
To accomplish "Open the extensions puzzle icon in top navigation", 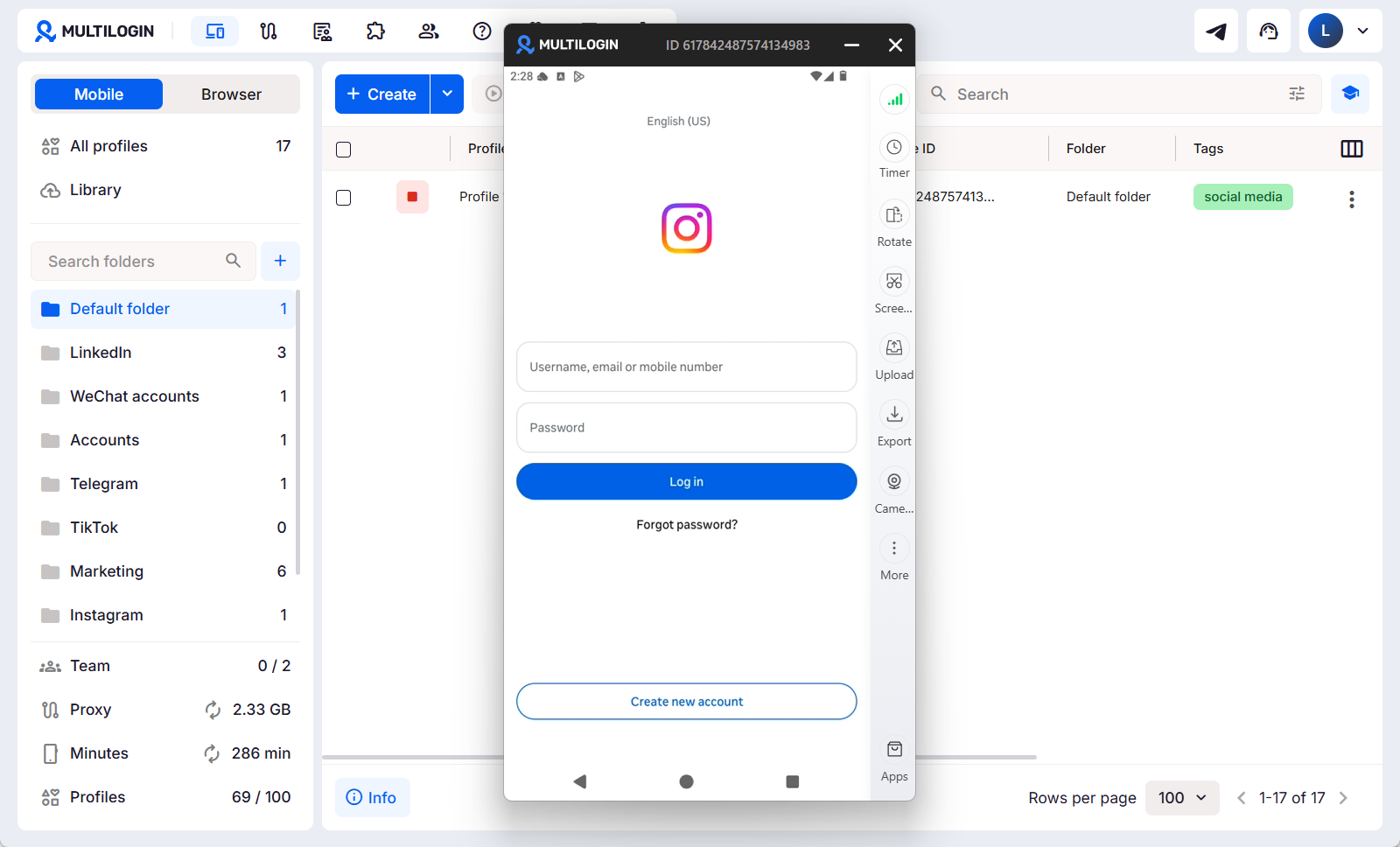I will tap(375, 31).
